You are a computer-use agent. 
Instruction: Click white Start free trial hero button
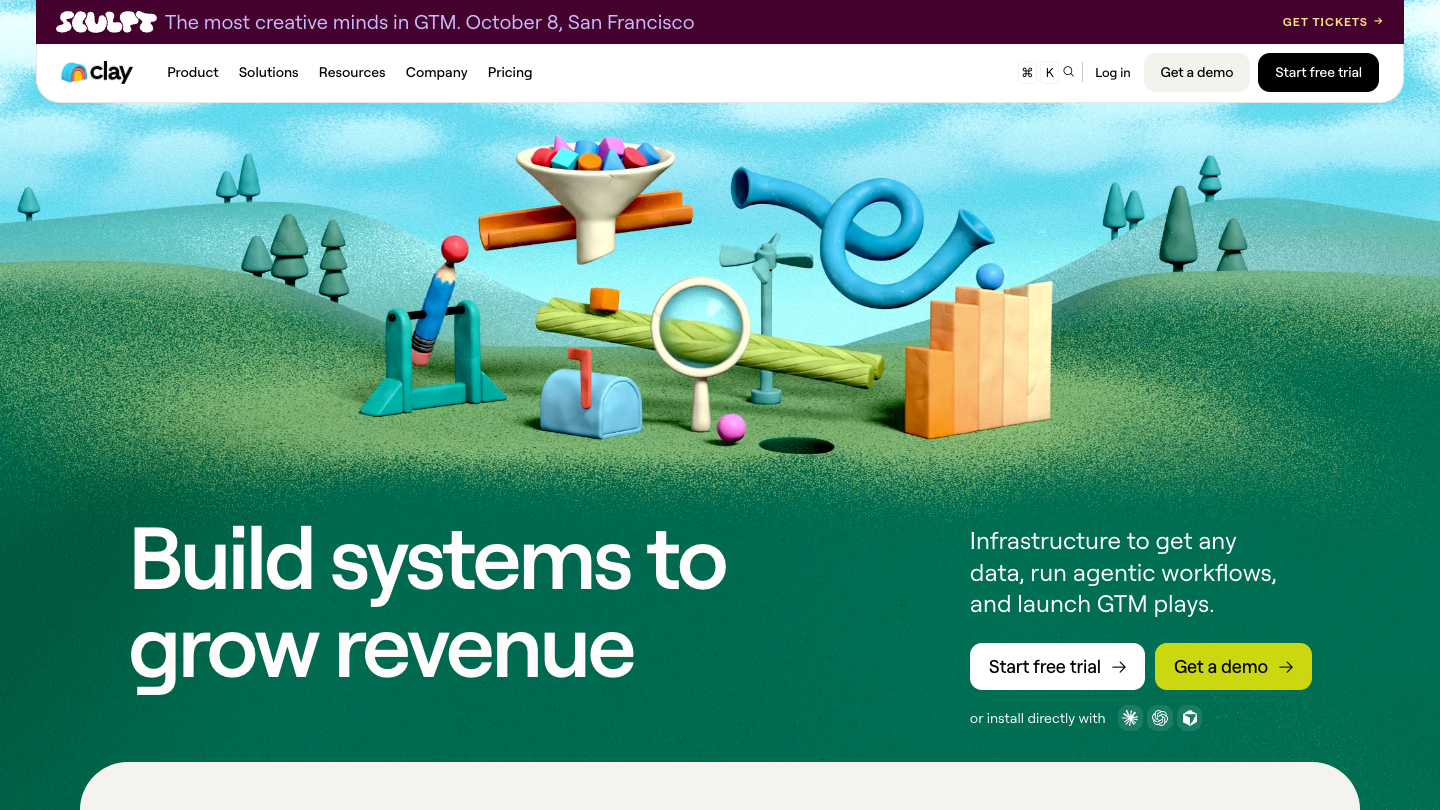click(1057, 666)
